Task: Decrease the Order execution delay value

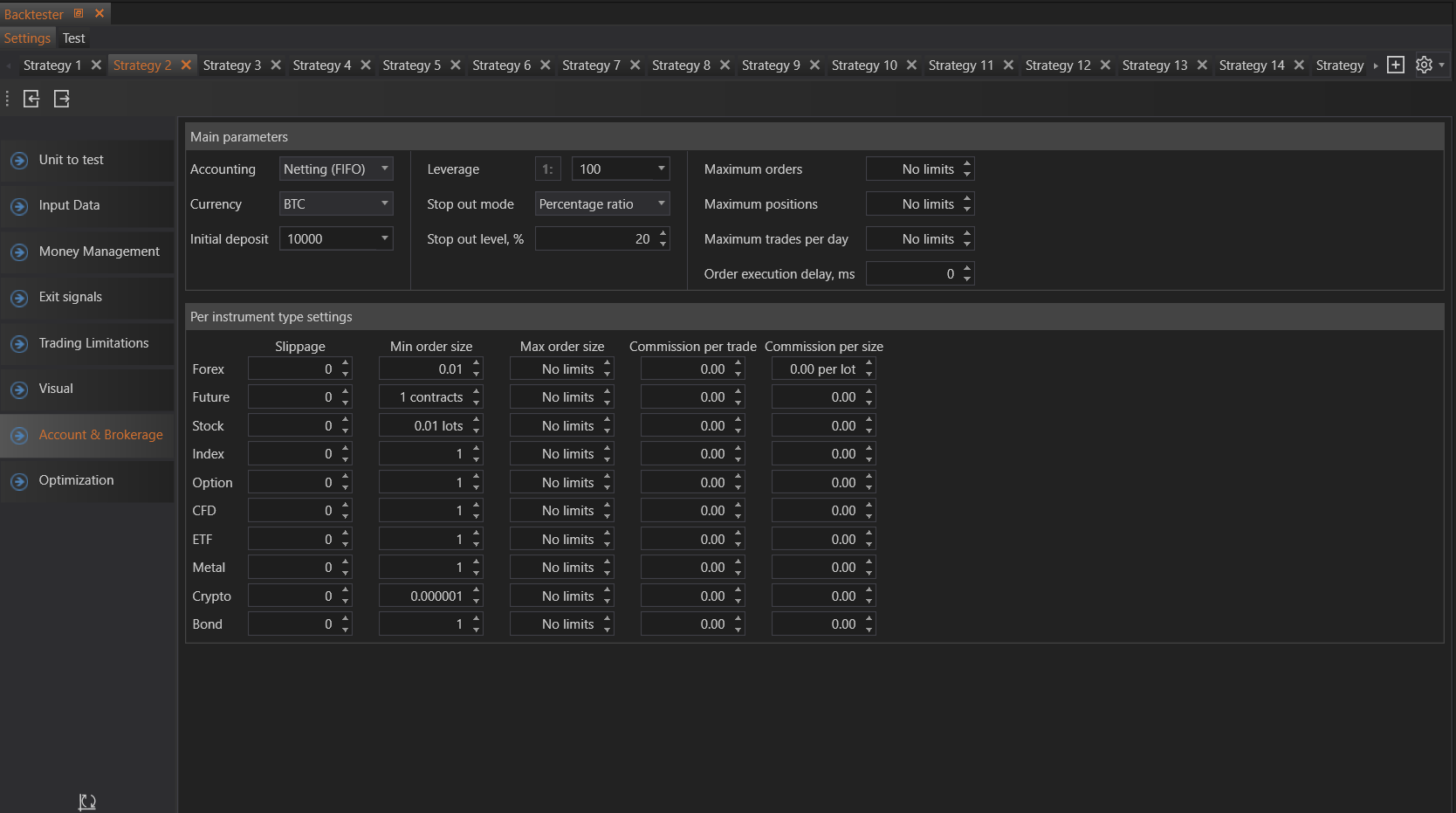Action: (967, 279)
